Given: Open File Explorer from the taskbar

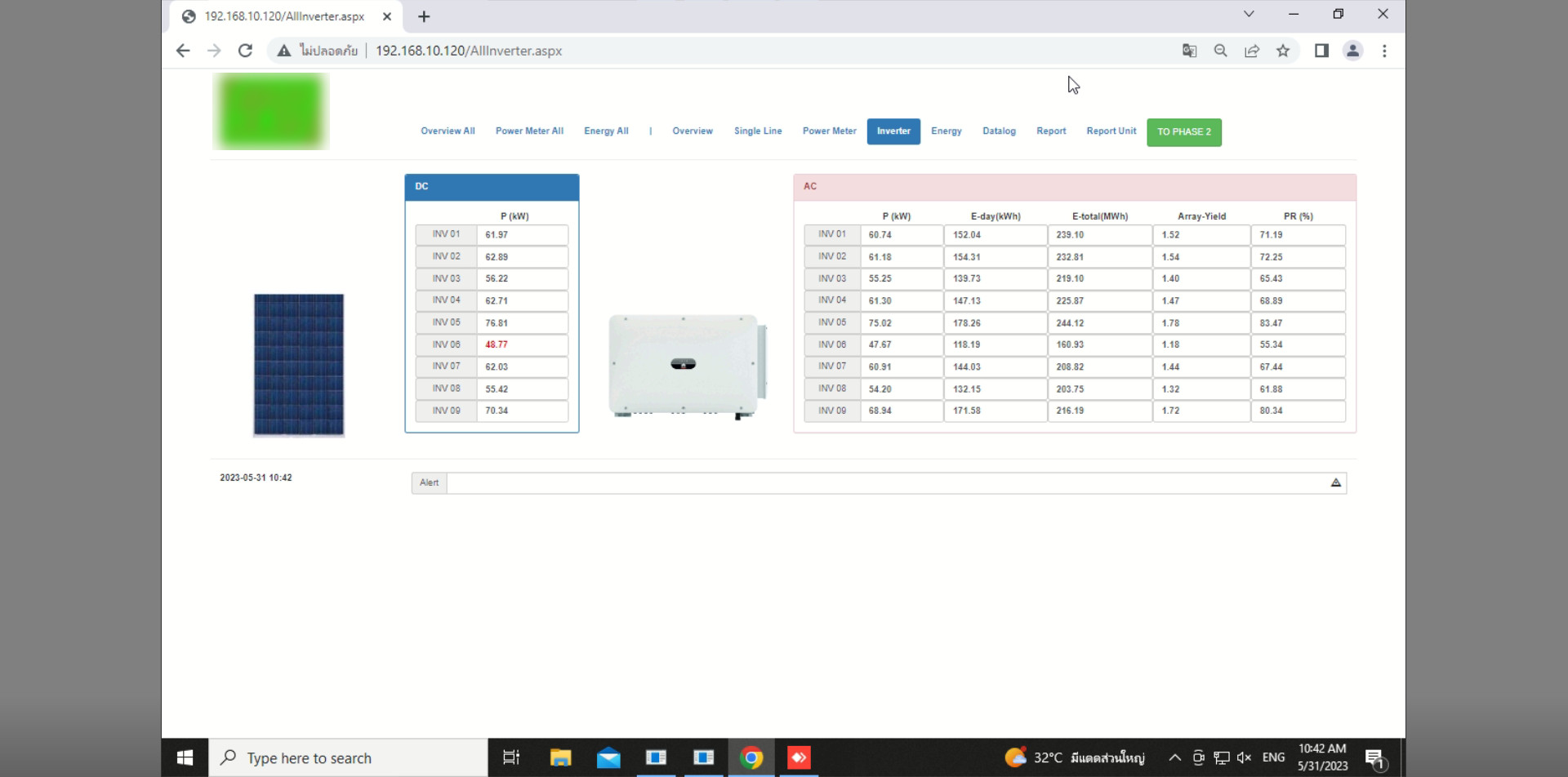Looking at the screenshot, I should [x=560, y=757].
